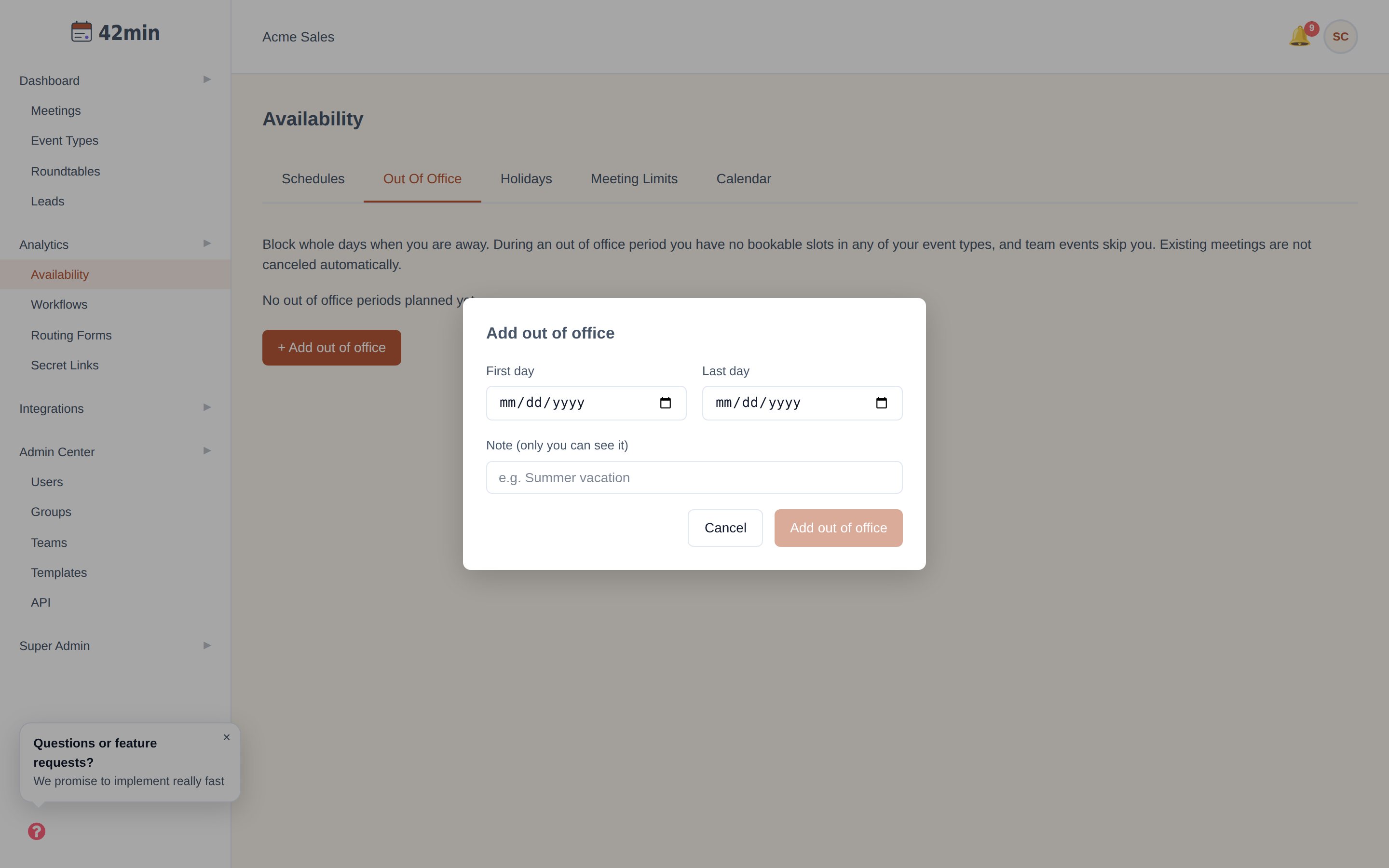Open Groups in Admin Center
Image resolution: width=1389 pixels, height=868 pixels.
tap(51, 512)
